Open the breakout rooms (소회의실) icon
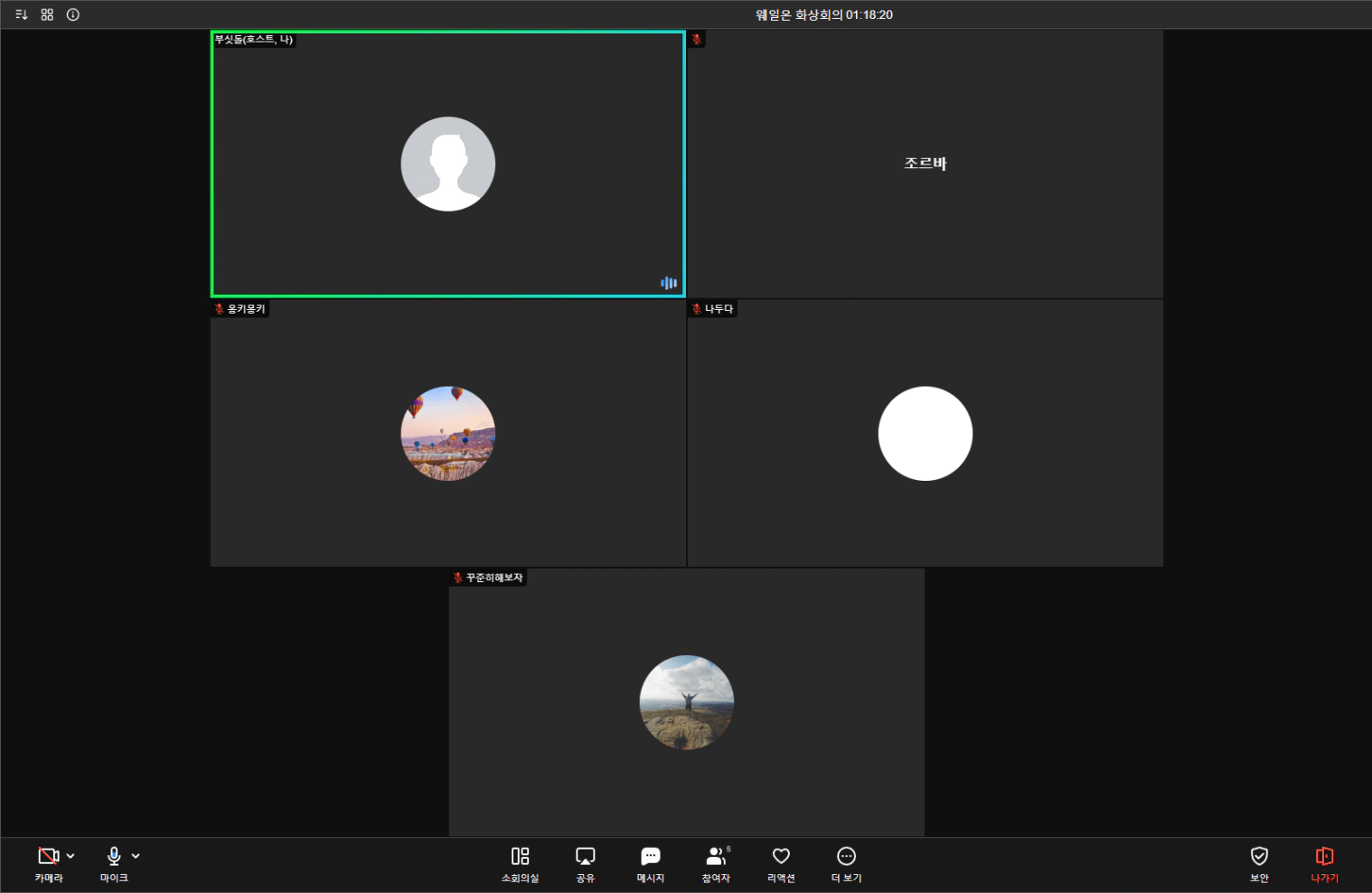Viewport: 1372px width, 893px height. pyautogui.click(x=520, y=856)
